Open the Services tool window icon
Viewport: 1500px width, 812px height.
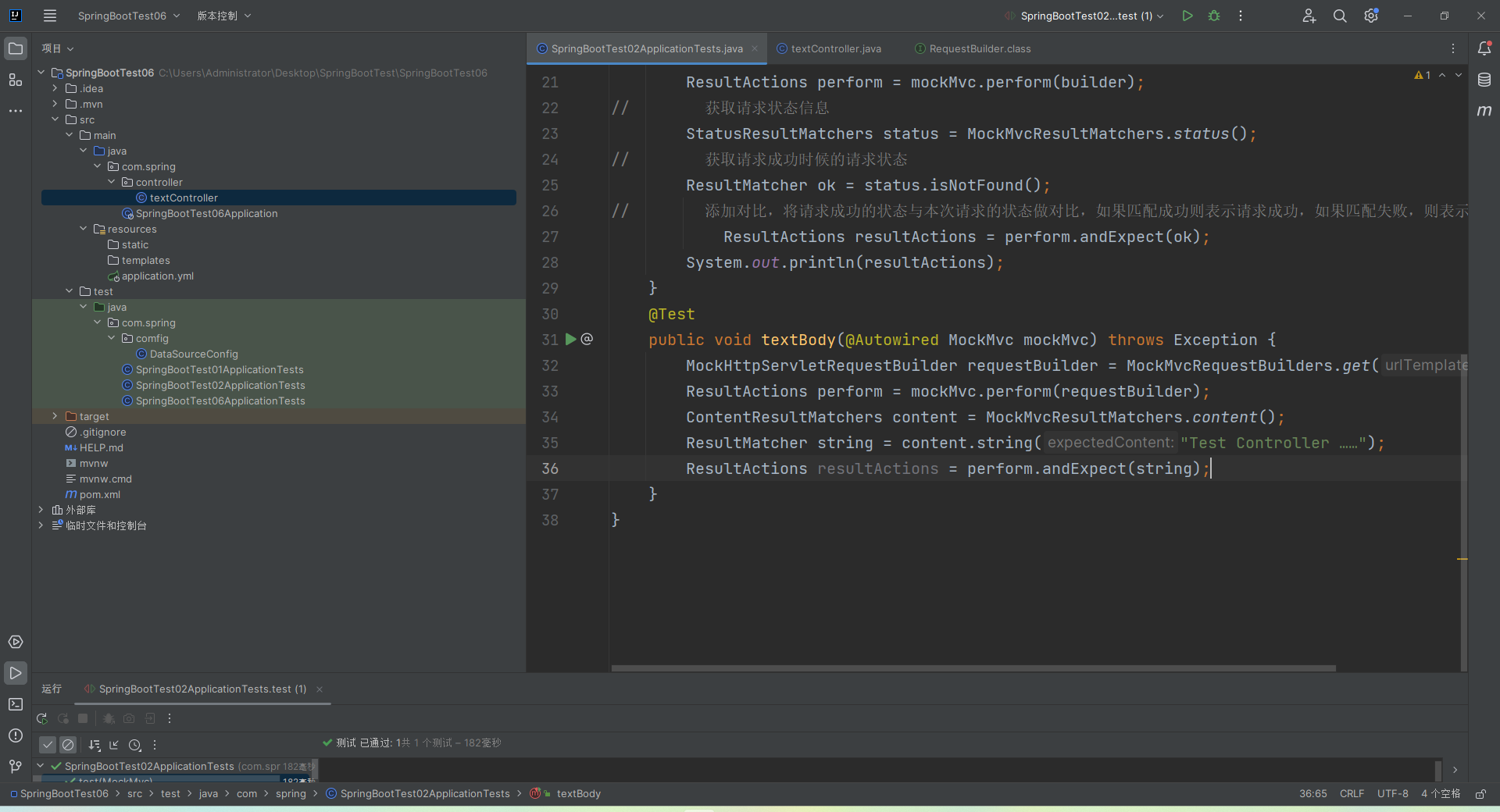click(16, 642)
